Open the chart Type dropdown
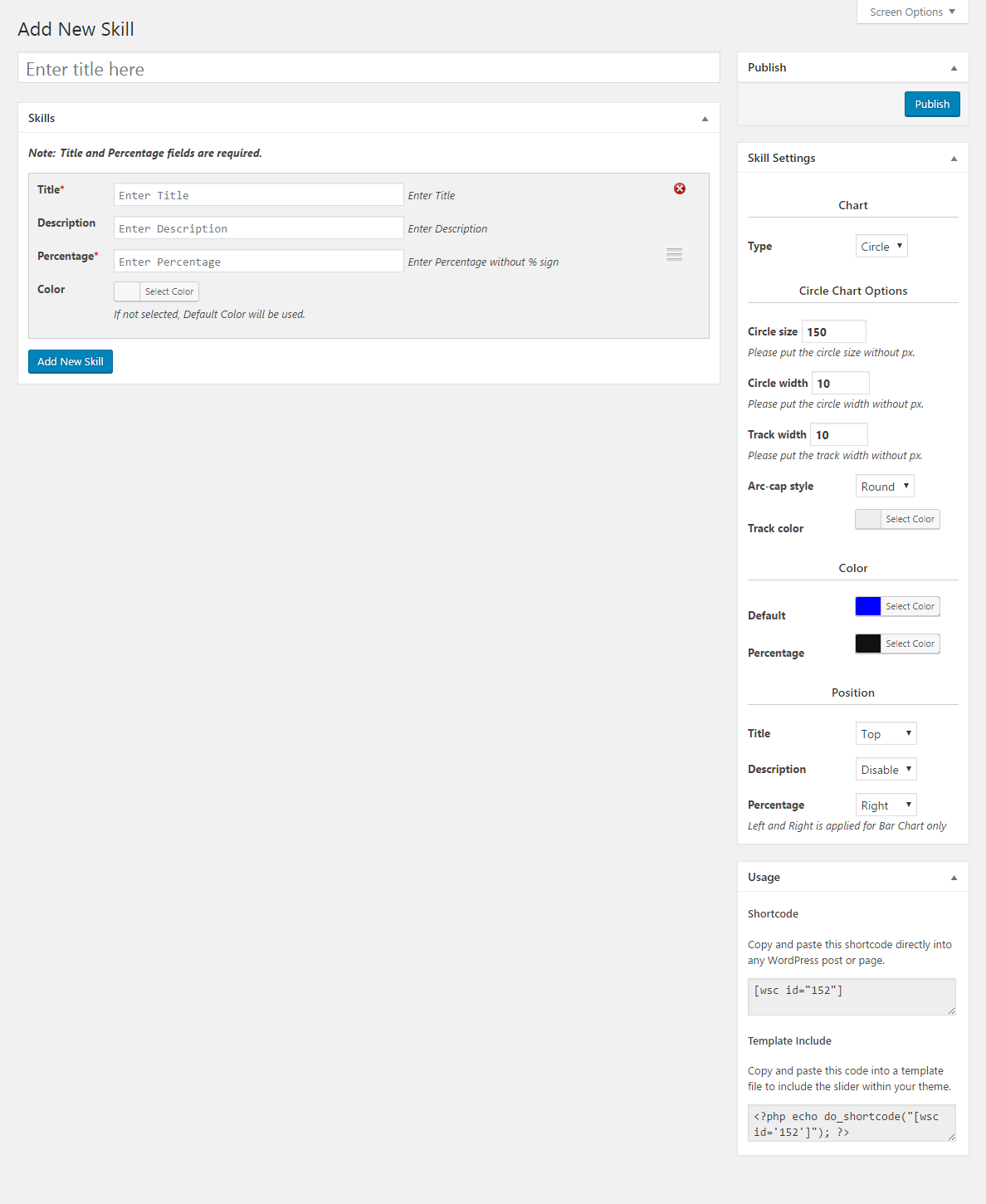This screenshot has height=1204, width=986. tap(881, 246)
